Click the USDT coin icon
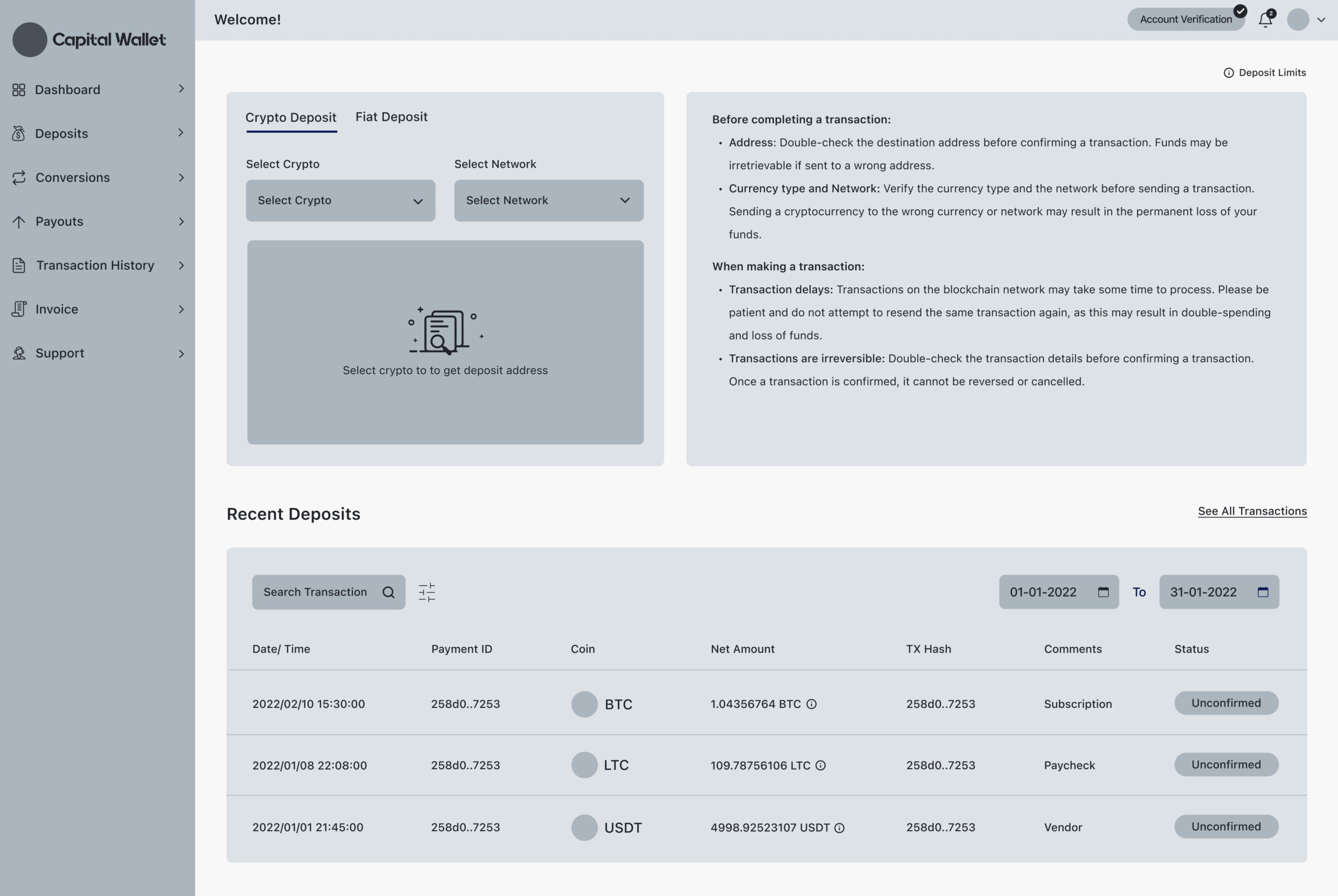The height and width of the screenshot is (896, 1338). [584, 828]
